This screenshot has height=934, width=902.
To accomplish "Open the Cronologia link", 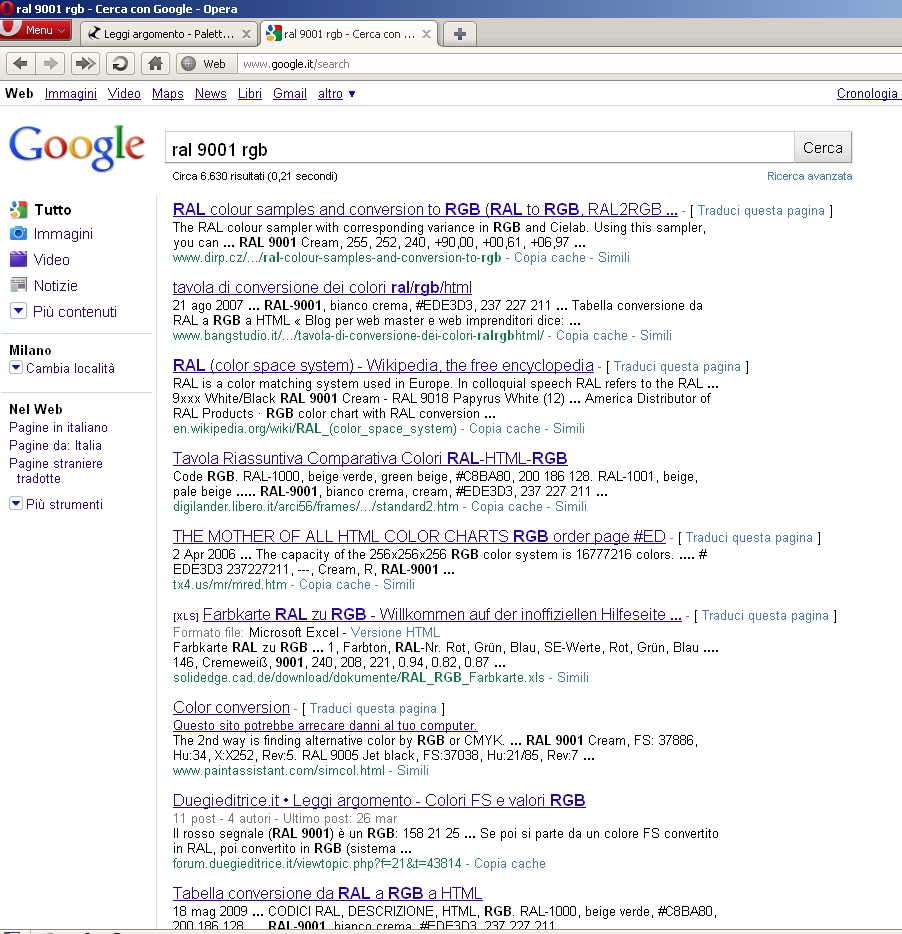I will 867,94.
